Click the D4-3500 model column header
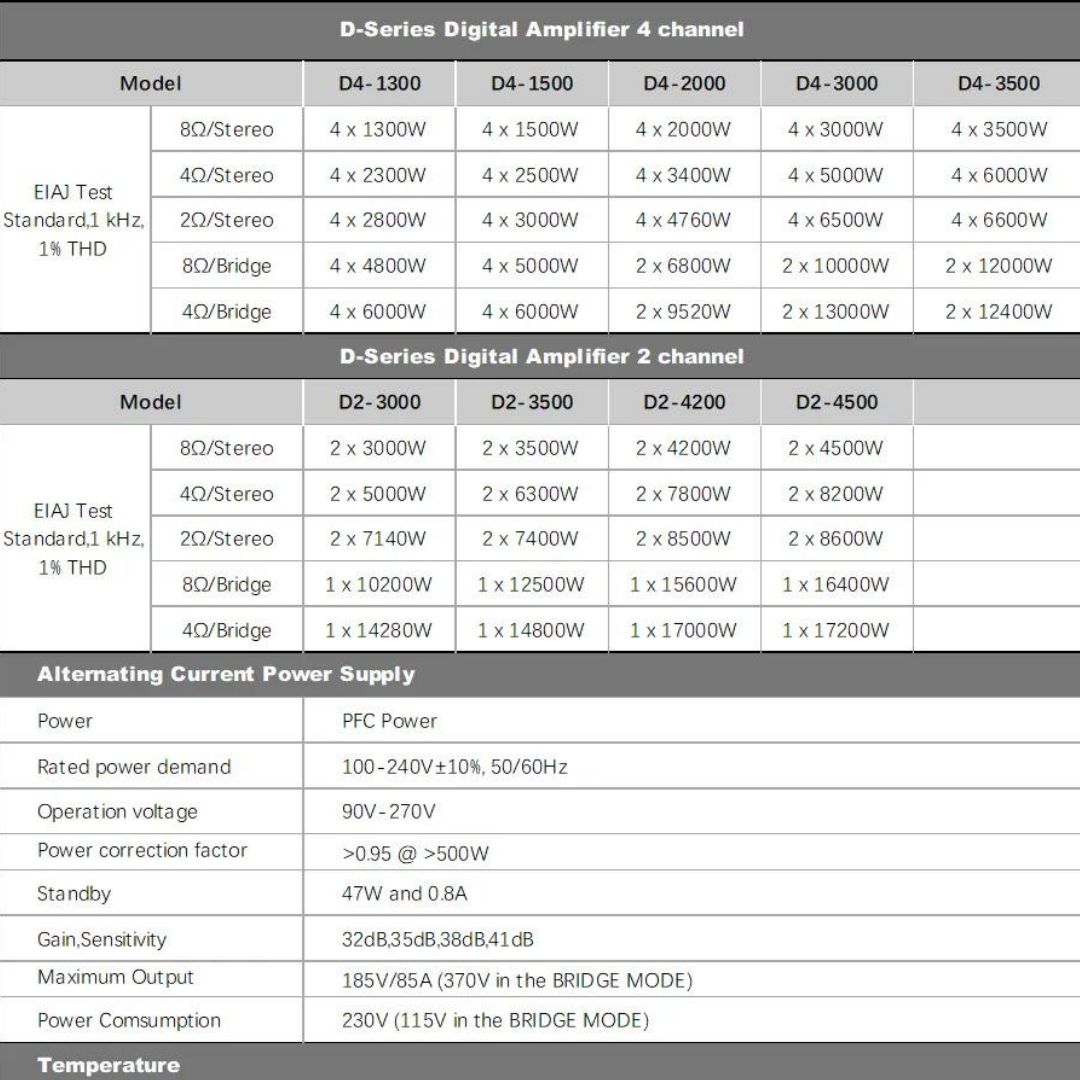 tap(998, 84)
